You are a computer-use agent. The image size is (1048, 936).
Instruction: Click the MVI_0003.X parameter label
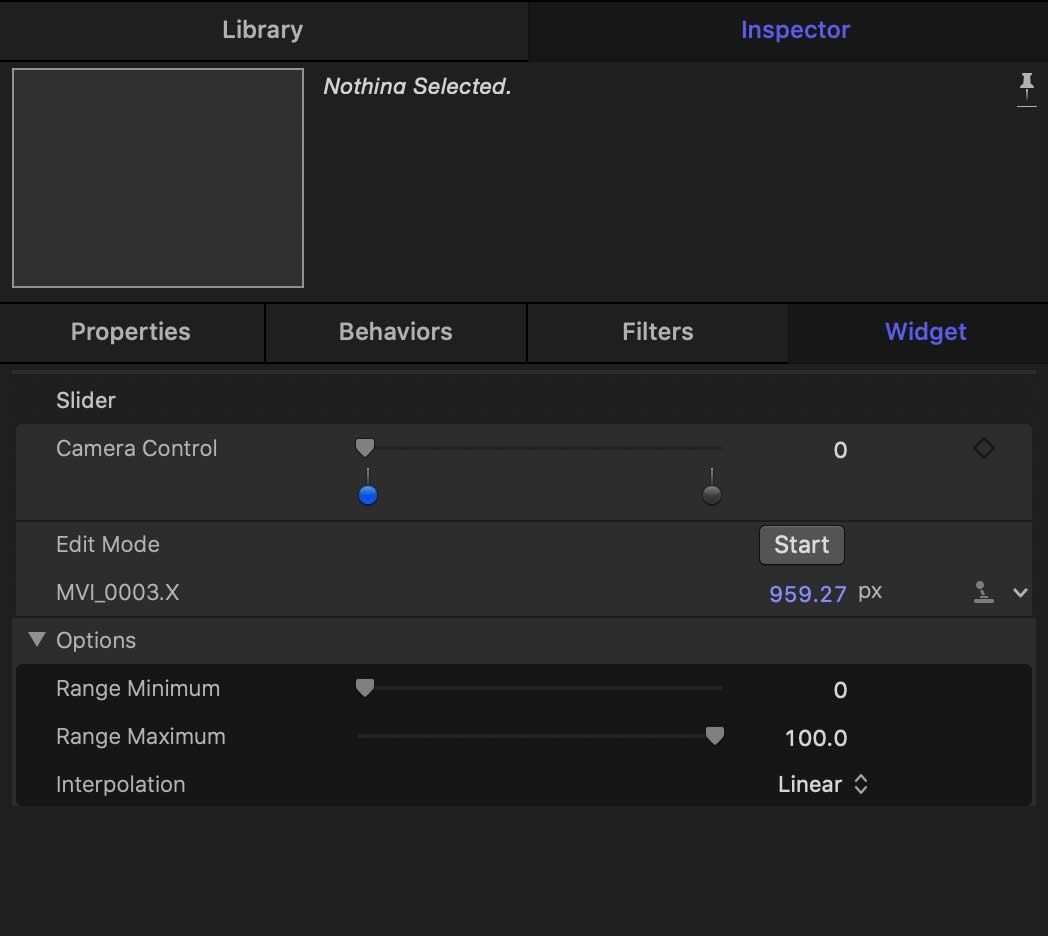(x=118, y=592)
